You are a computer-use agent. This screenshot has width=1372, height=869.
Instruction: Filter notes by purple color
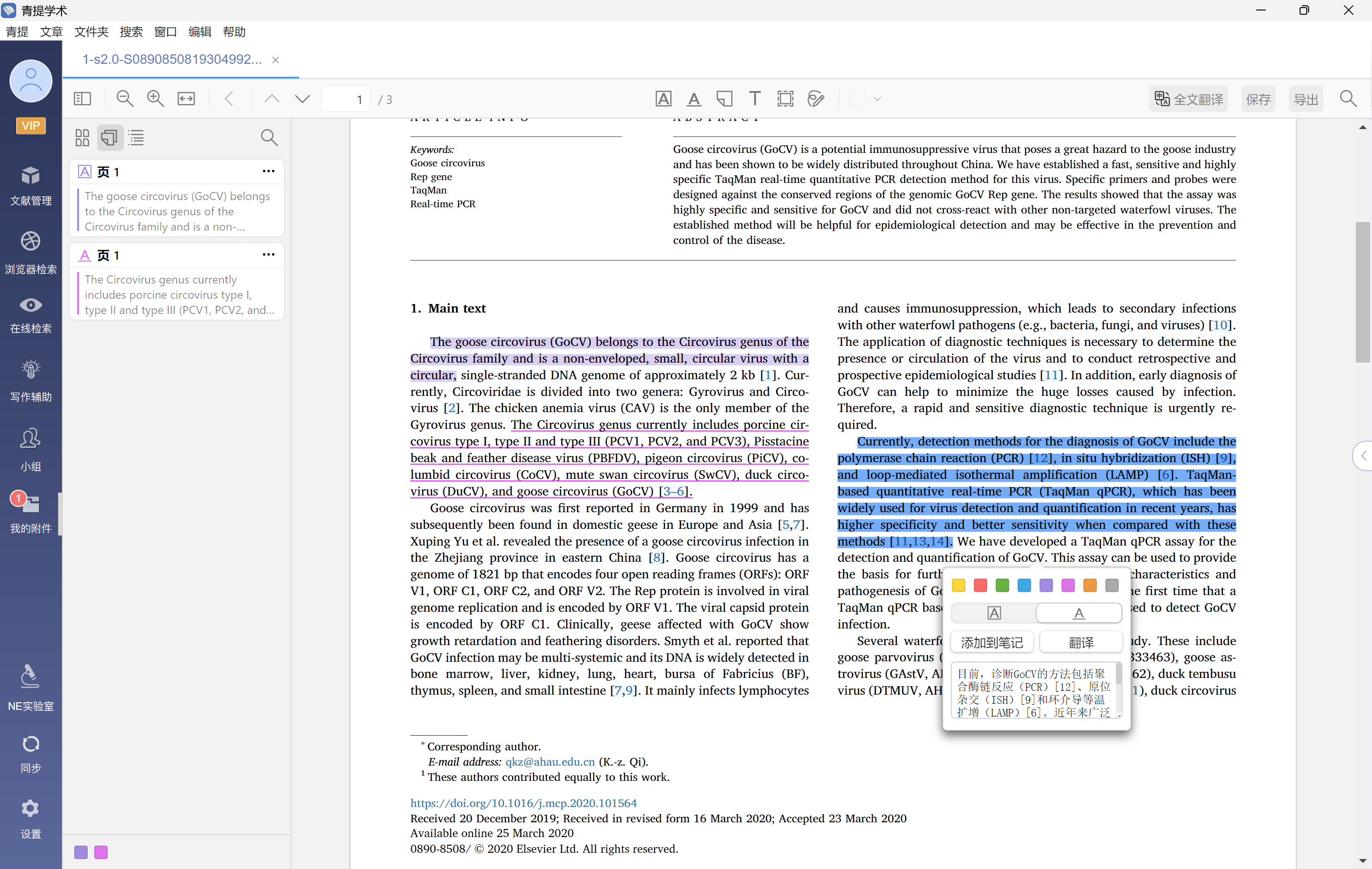point(81,852)
